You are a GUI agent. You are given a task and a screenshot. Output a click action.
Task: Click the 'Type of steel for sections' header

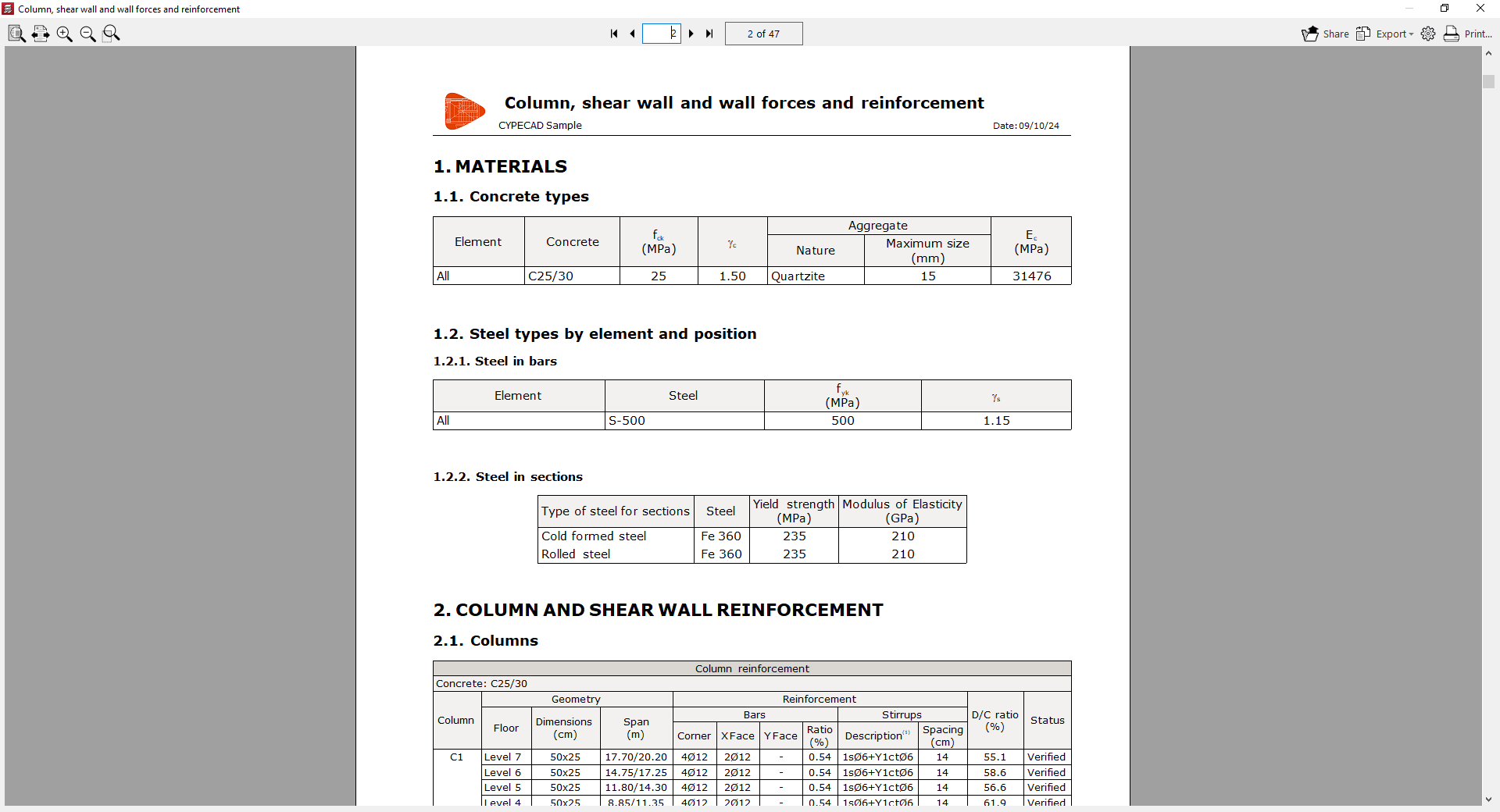tap(616, 511)
